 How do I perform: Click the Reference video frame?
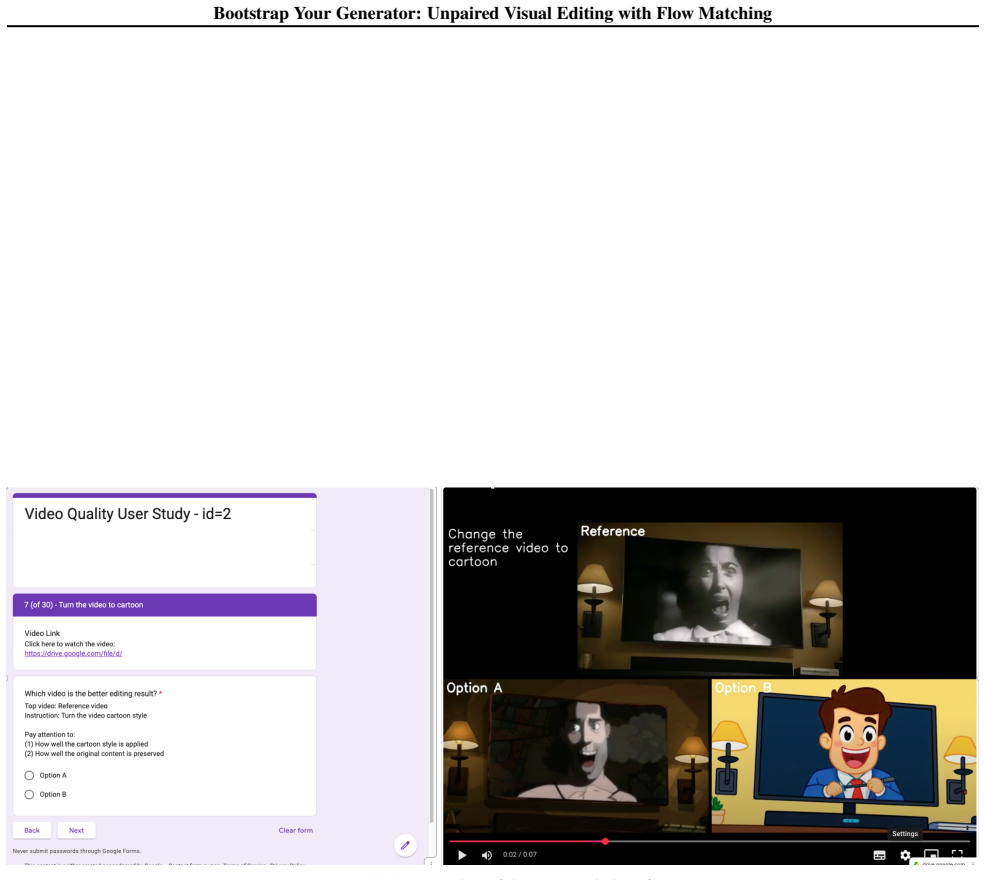[x=710, y=600]
